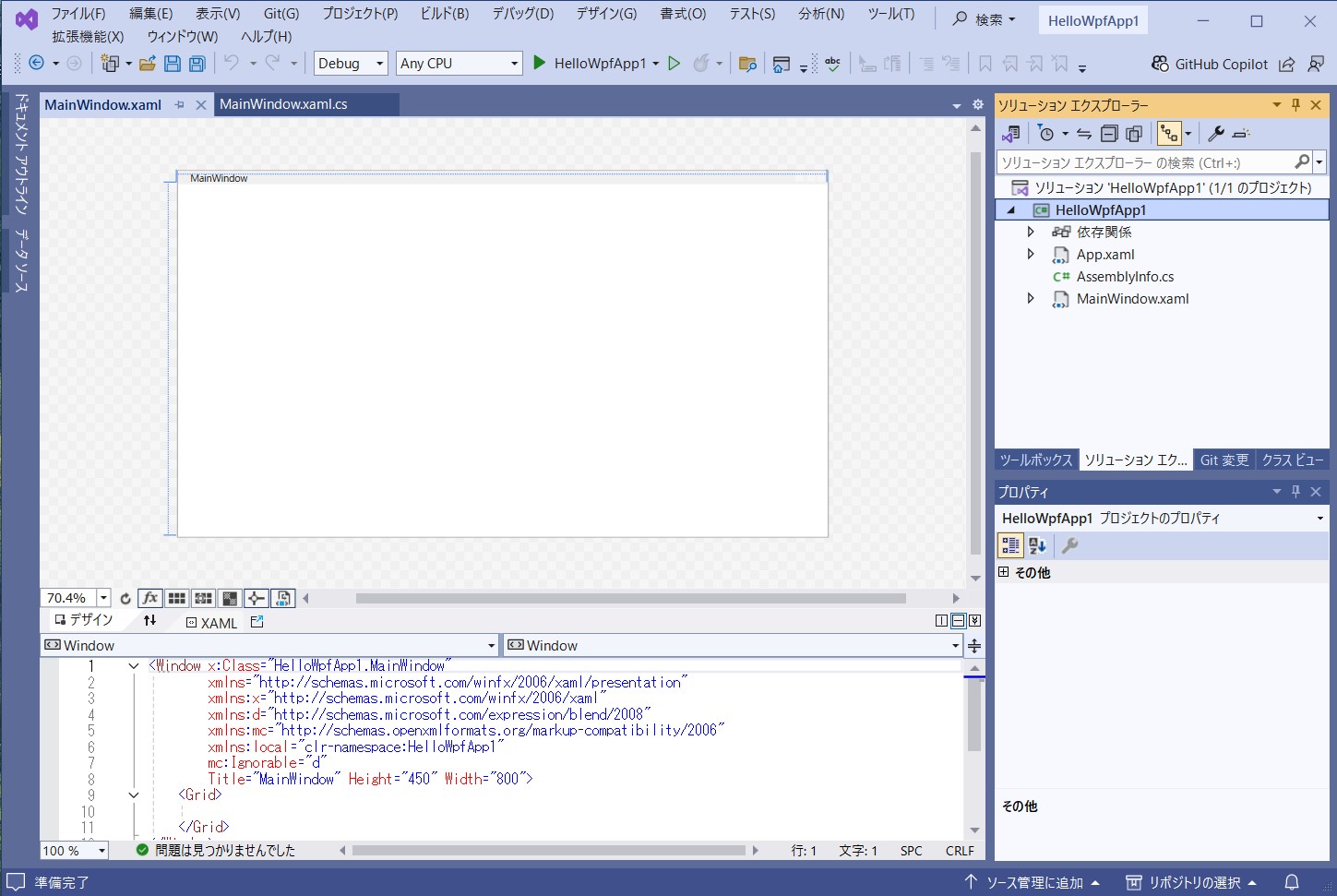Click the spell check abc icon
Image resolution: width=1337 pixels, height=896 pixels.
831,63
